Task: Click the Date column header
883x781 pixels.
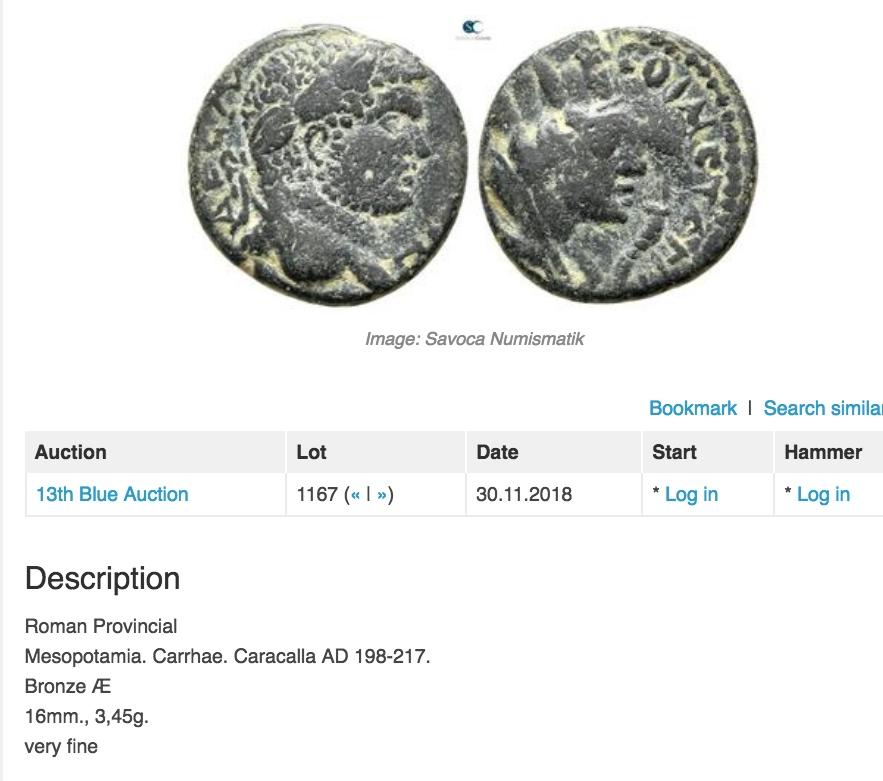Action: click(497, 452)
